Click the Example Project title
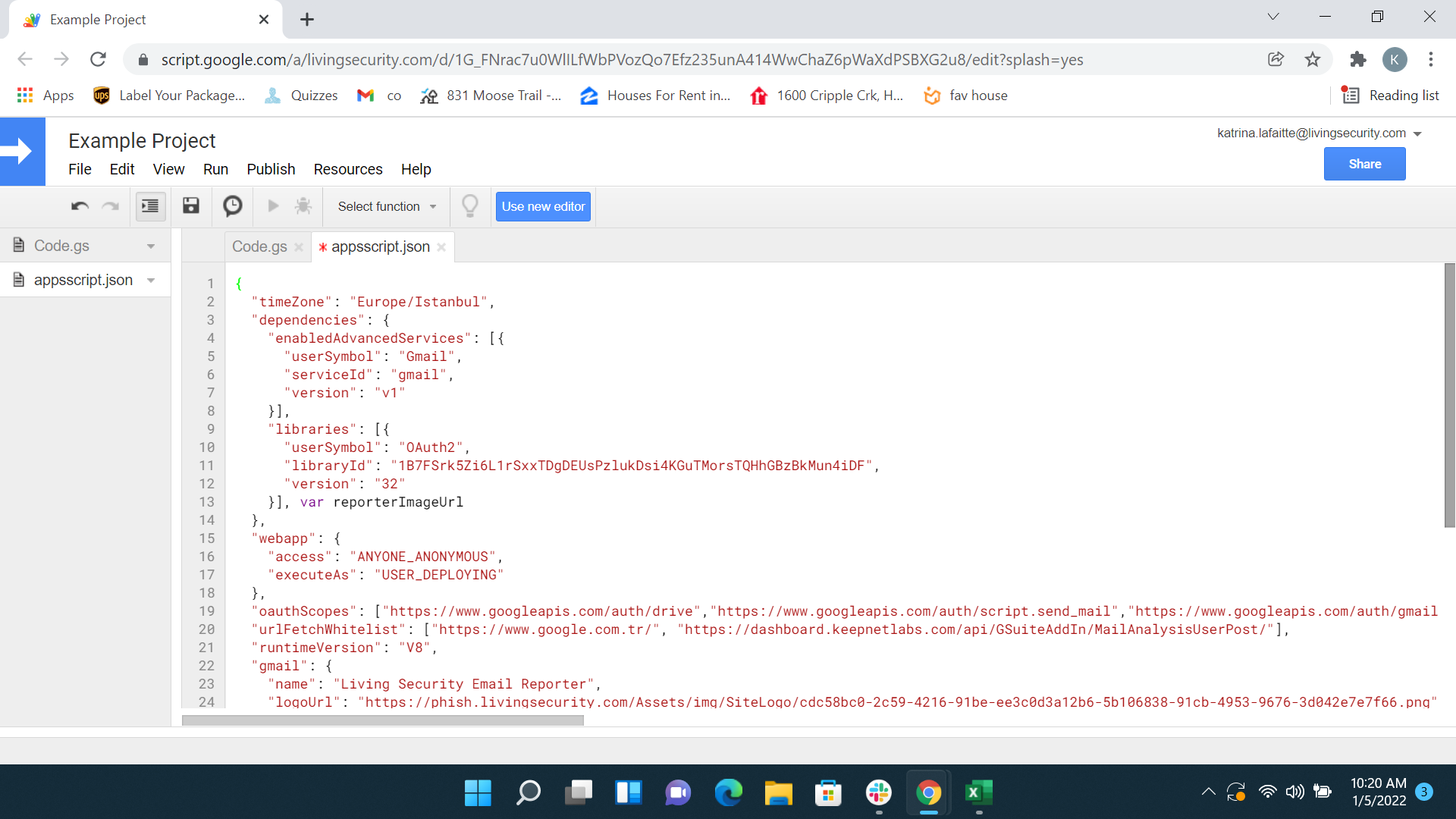1456x819 pixels. tap(142, 141)
